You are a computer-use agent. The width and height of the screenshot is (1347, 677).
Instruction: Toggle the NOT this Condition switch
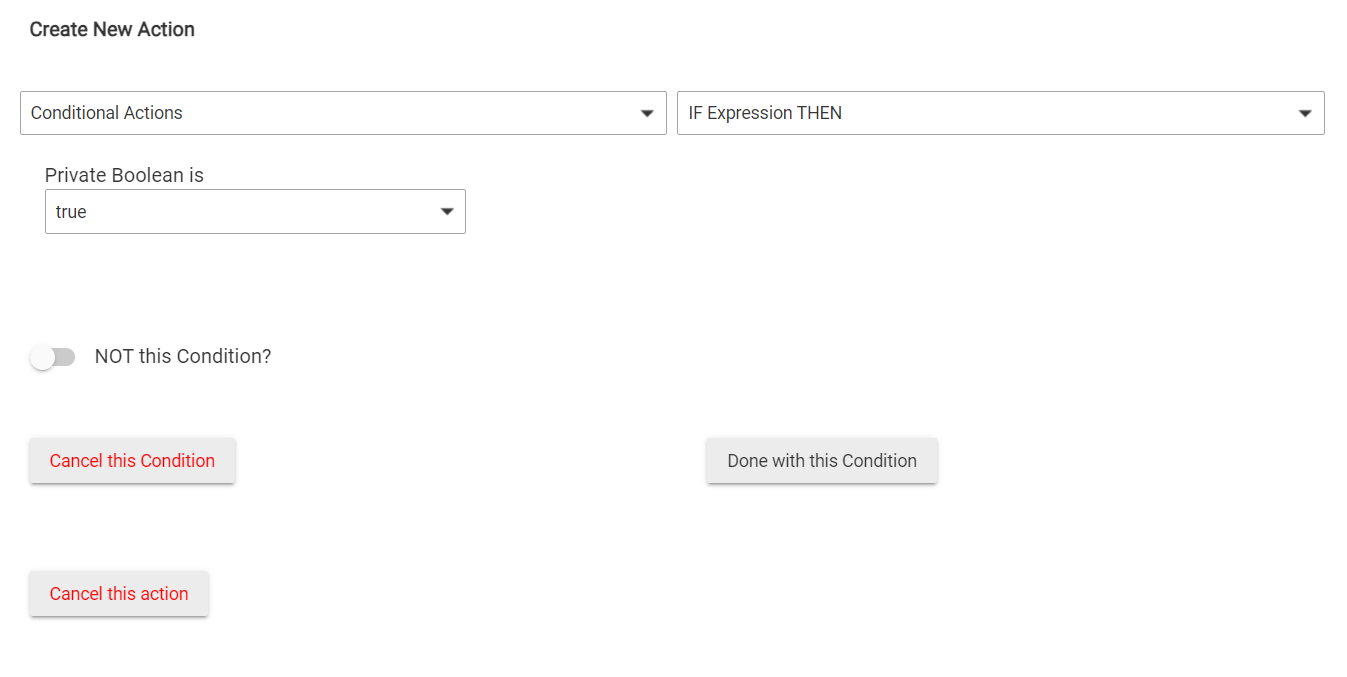tap(53, 357)
